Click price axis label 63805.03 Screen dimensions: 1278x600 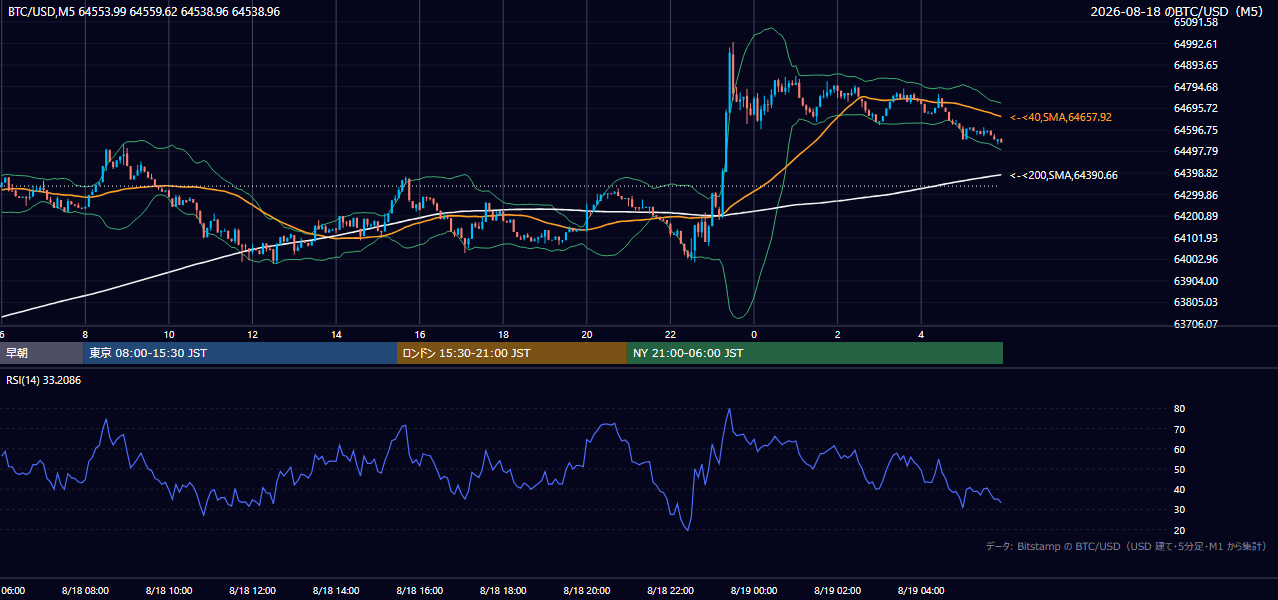coord(1195,302)
